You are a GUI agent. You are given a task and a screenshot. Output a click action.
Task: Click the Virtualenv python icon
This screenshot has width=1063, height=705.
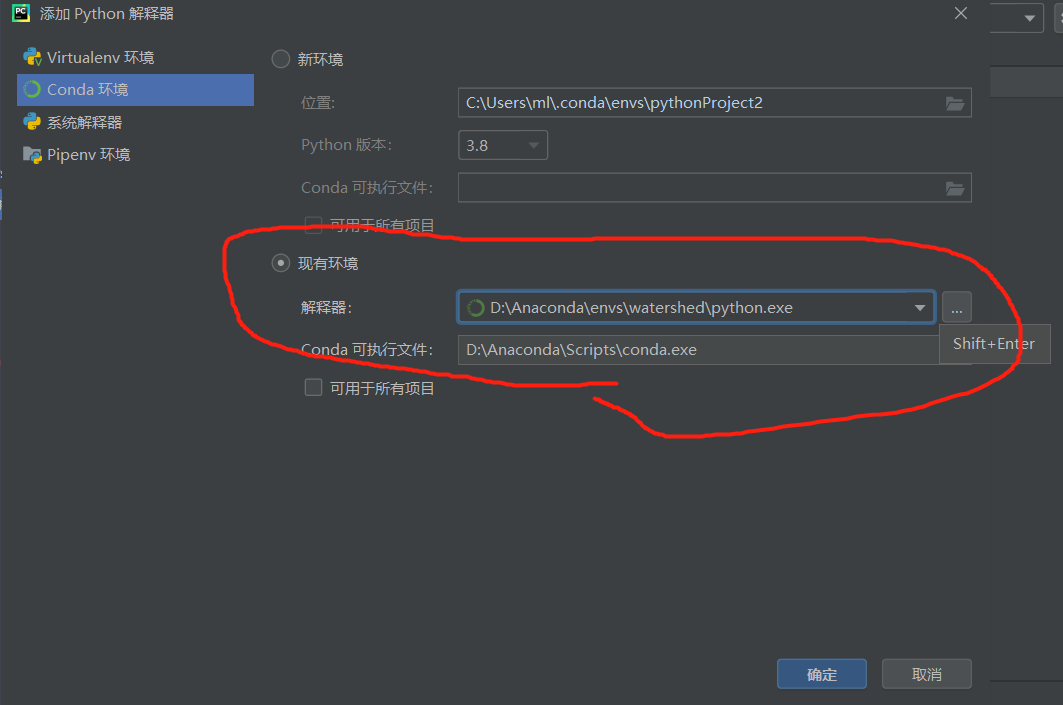[x=32, y=57]
